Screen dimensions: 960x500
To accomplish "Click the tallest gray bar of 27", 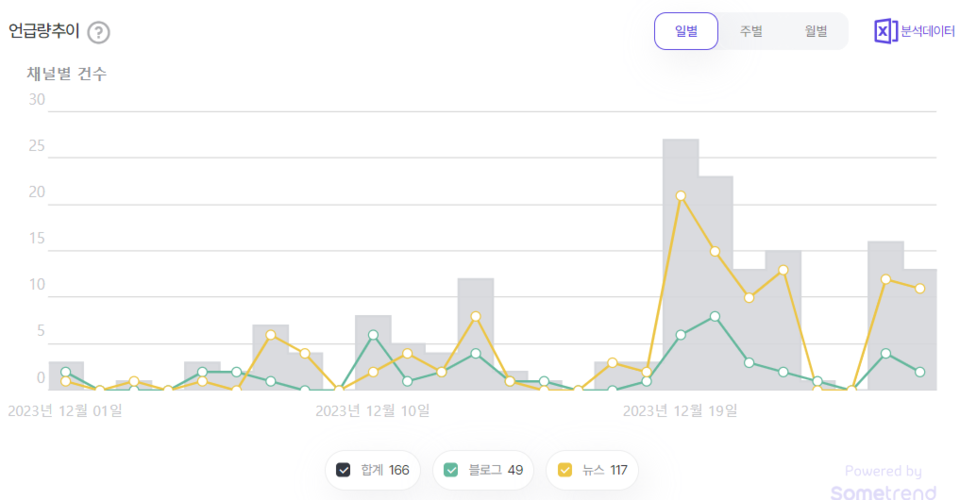I will [x=681, y=264].
